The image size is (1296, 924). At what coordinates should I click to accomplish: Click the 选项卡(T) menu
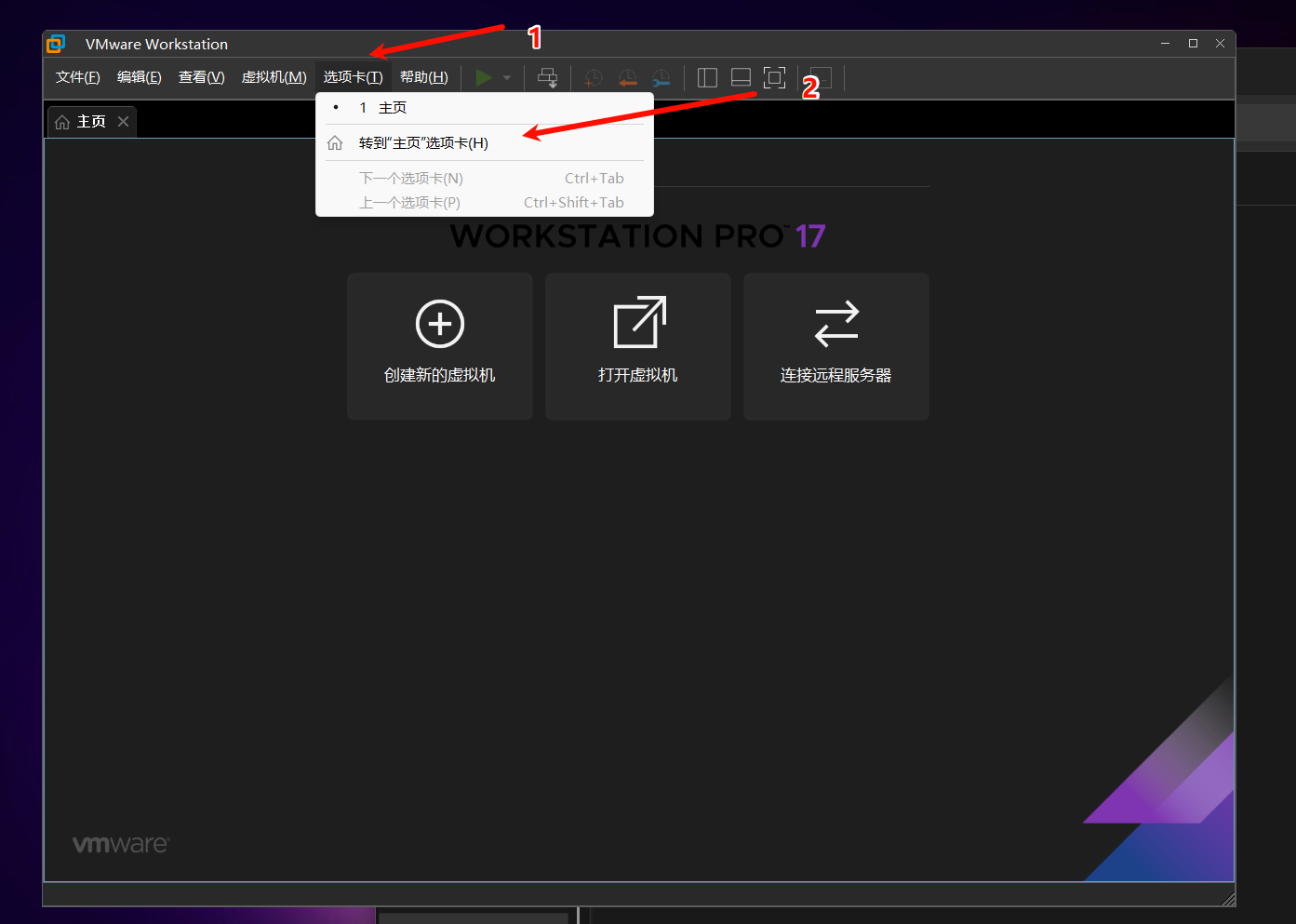tap(353, 77)
